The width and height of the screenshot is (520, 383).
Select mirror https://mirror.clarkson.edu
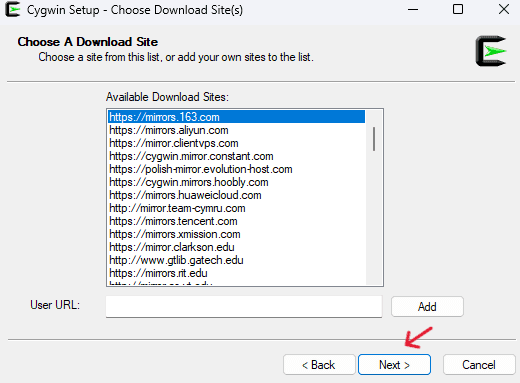236,247
